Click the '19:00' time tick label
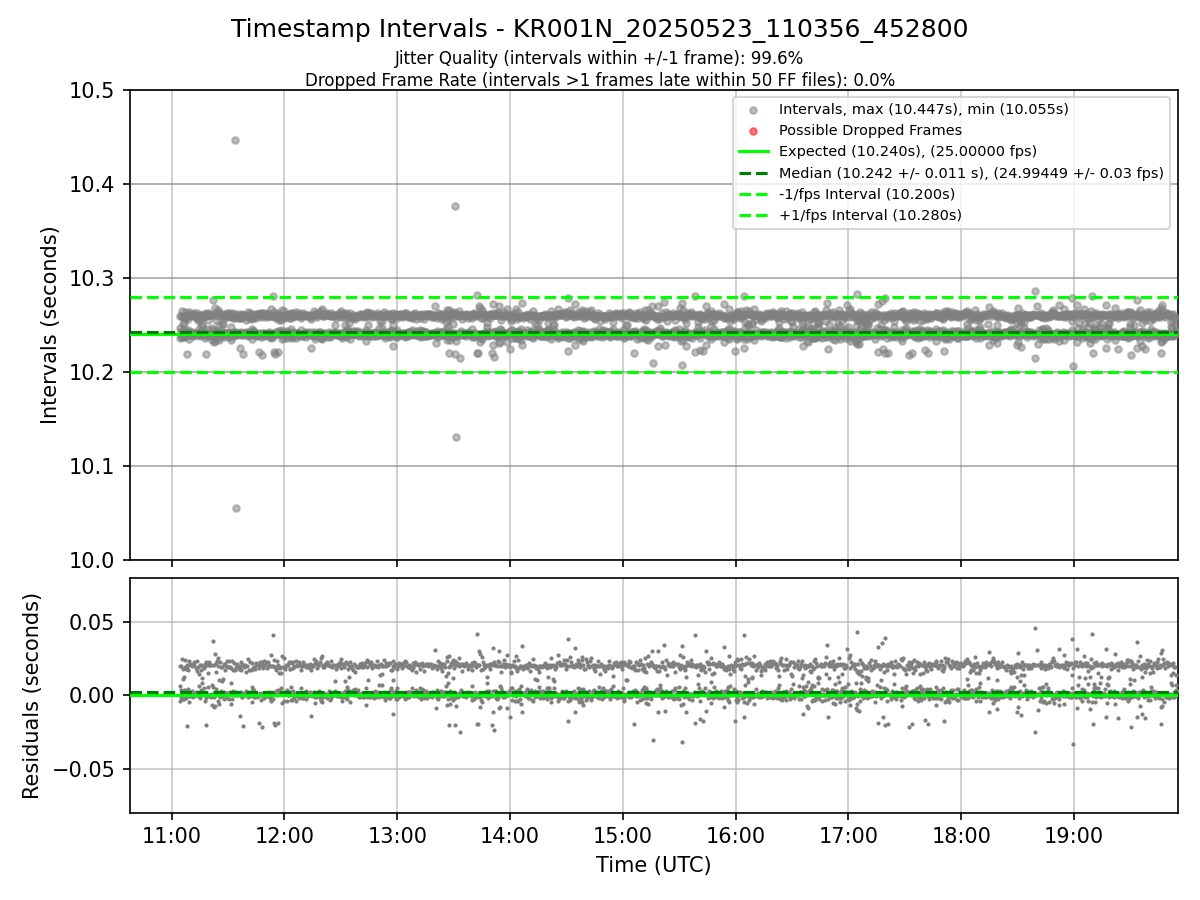The image size is (1200, 900). [1074, 834]
